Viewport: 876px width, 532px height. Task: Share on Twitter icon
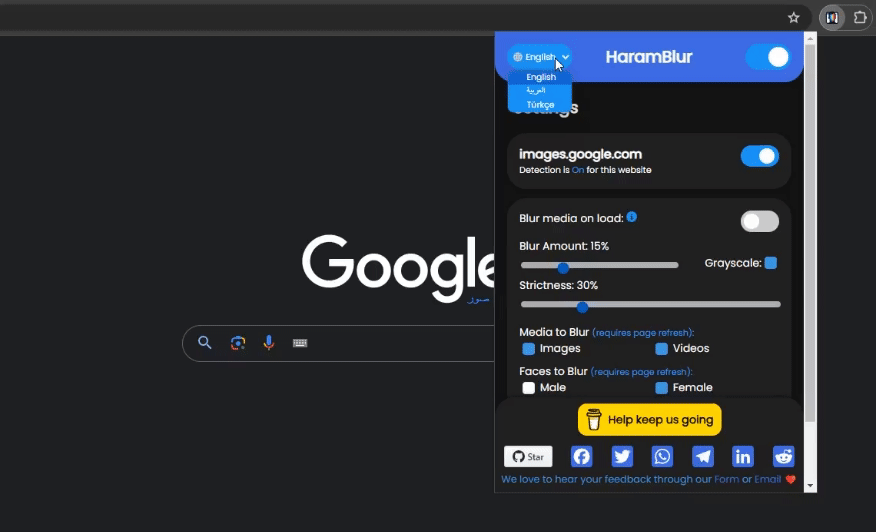pos(622,457)
